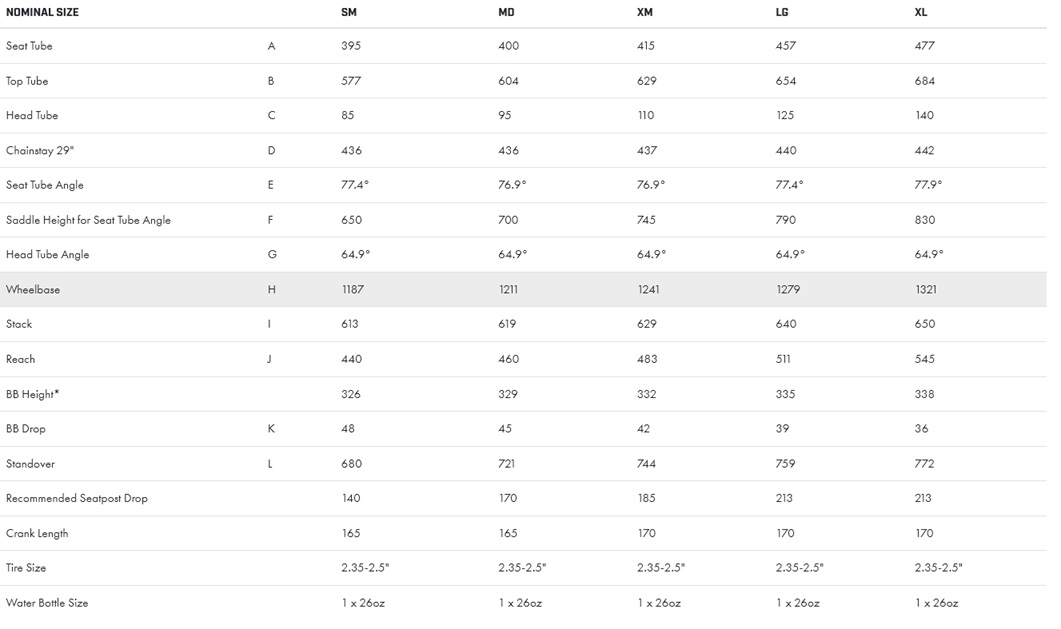Select the MD size column header
The height and width of the screenshot is (629, 1061).
click(506, 12)
